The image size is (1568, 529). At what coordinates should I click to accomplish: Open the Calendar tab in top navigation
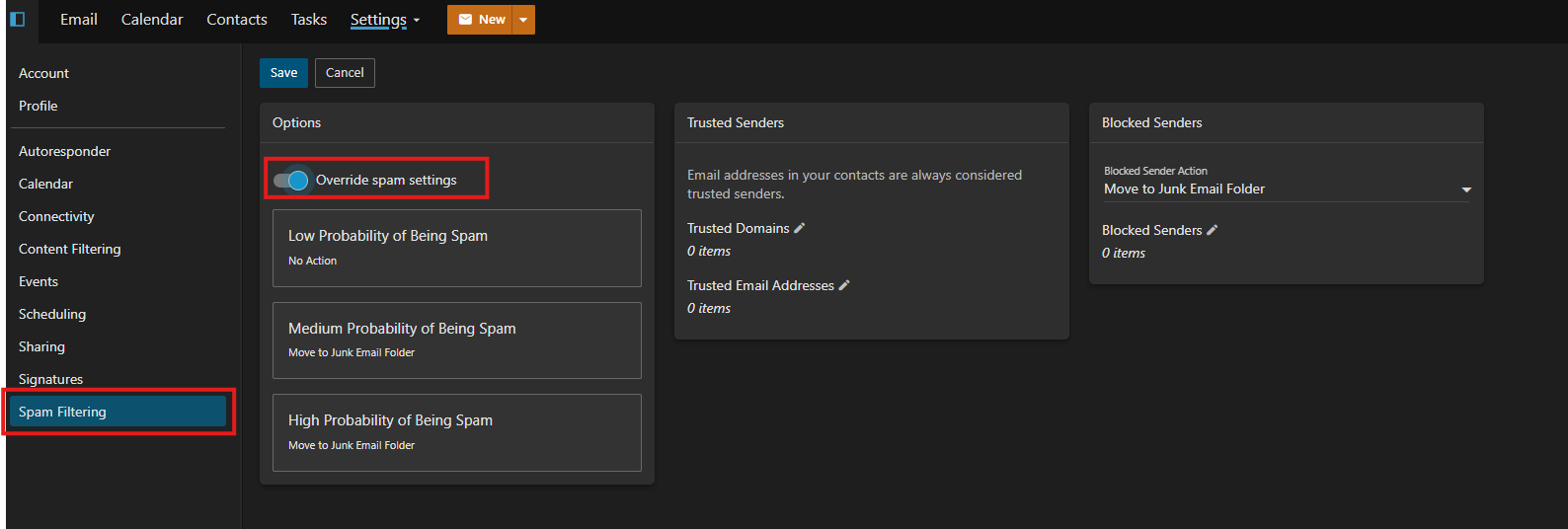click(x=152, y=20)
